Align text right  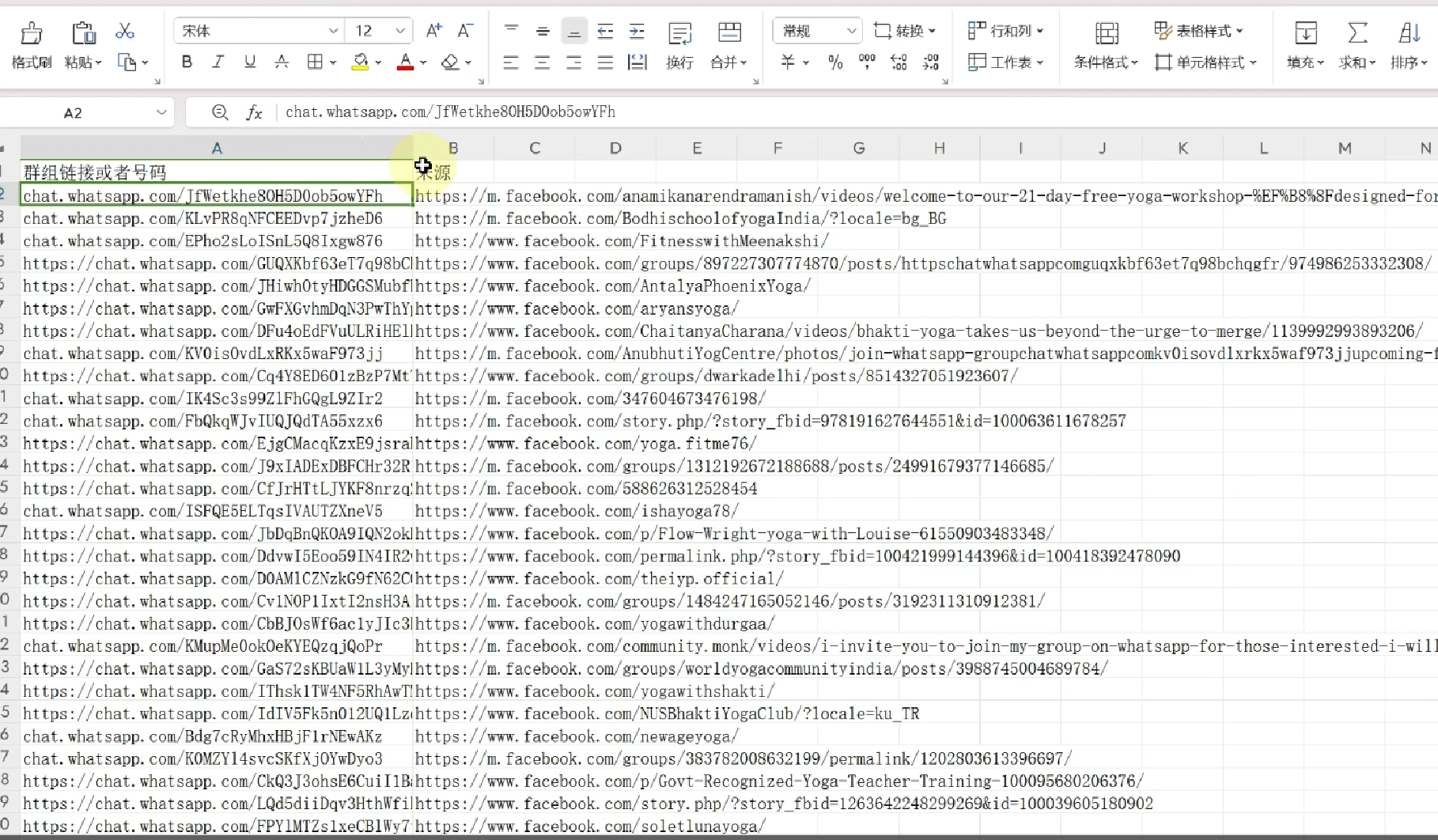click(x=574, y=62)
